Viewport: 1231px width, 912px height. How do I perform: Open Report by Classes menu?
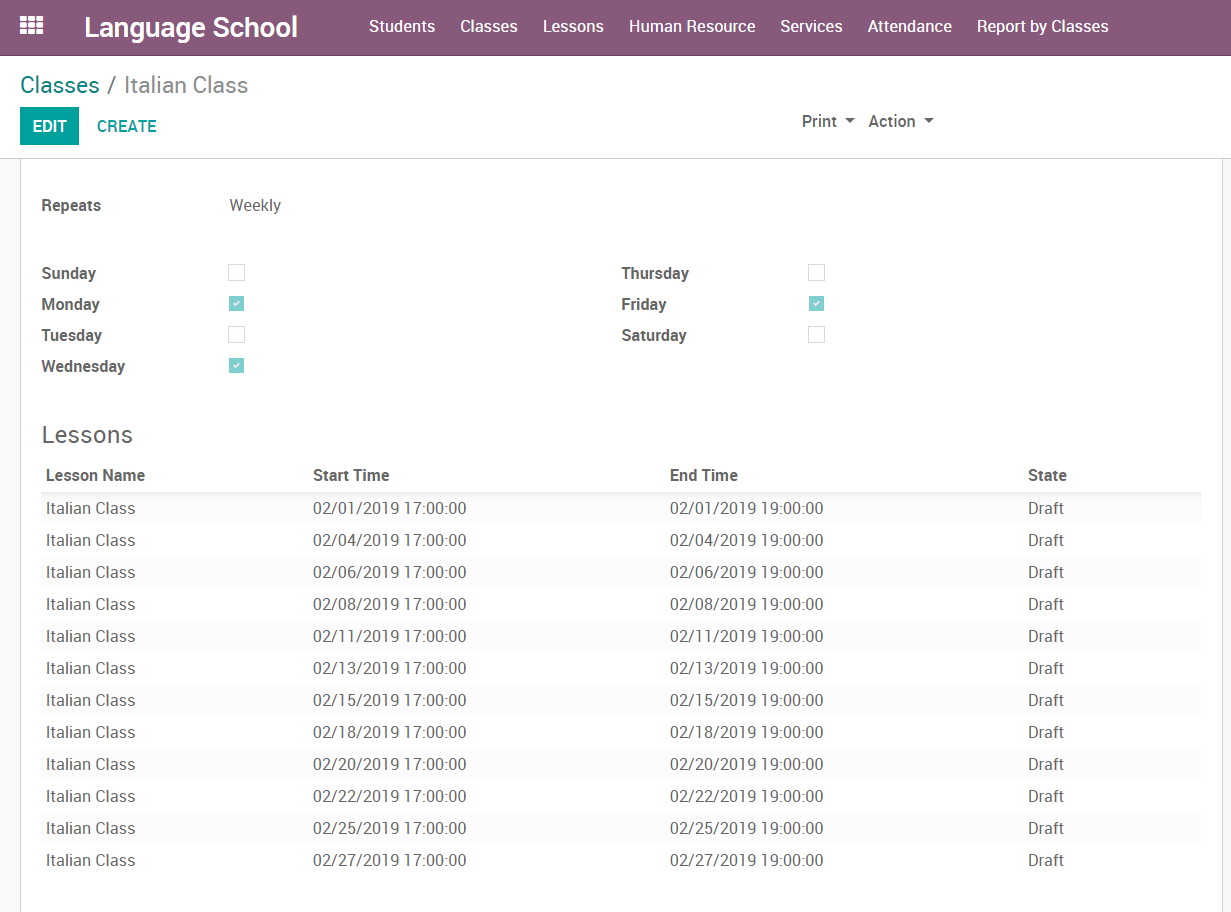click(x=1042, y=27)
